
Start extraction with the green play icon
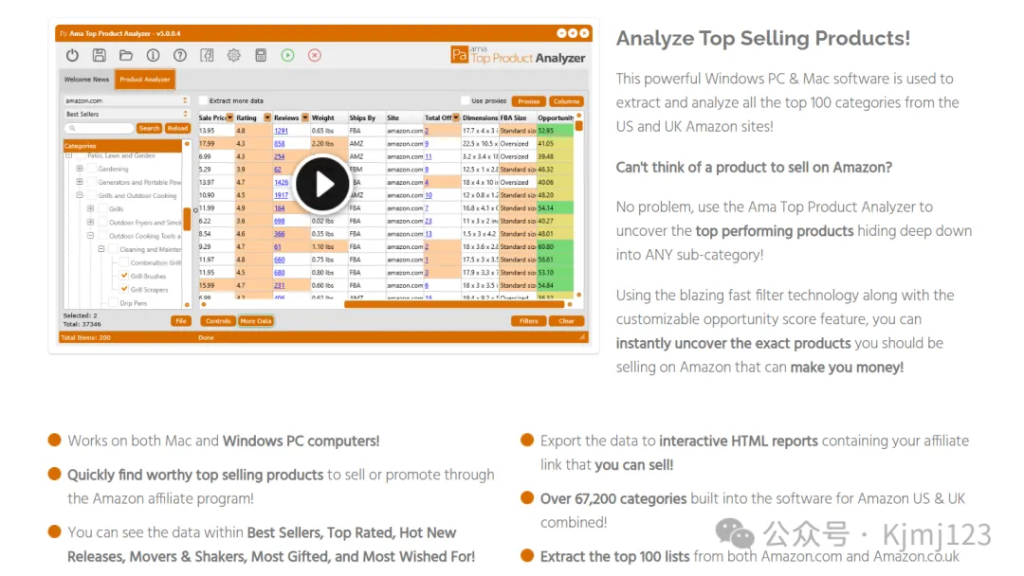(x=287, y=56)
